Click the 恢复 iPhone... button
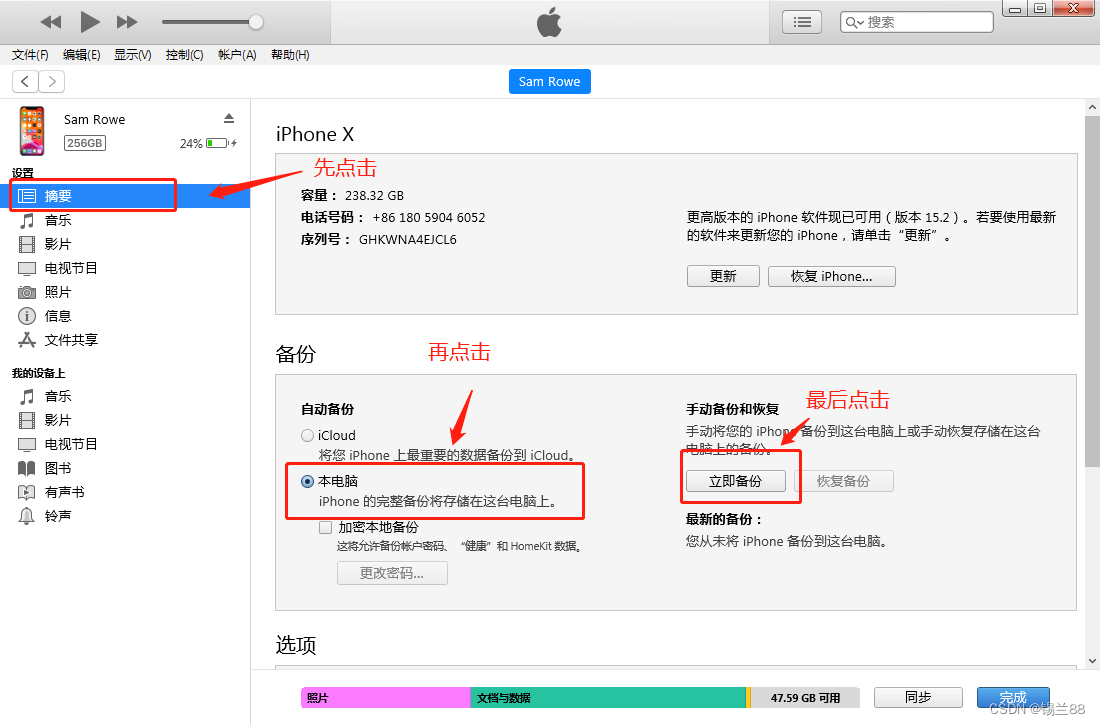The image size is (1100, 725). [x=831, y=277]
